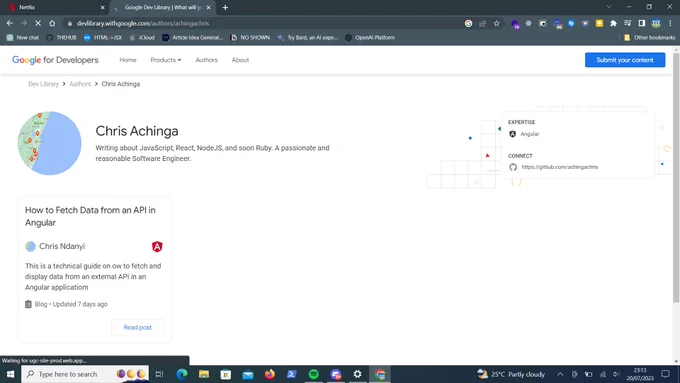The width and height of the screenshot is (680, 383).
Task: Open the Mail app on the taskbar
Action: [x=248, y=374]
